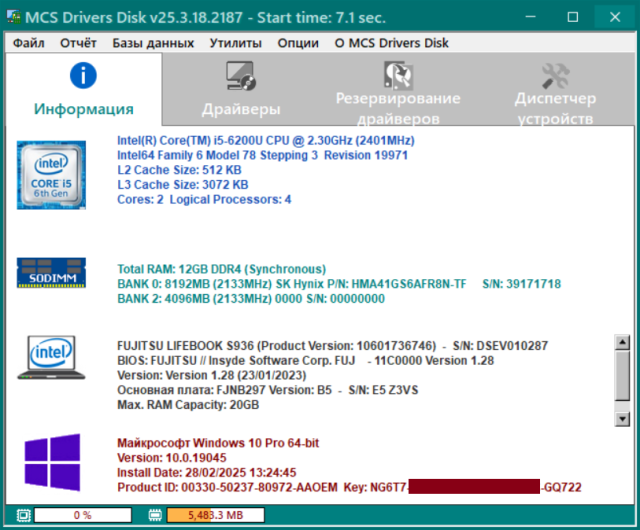Click the CPU chip icon in status bar
This screenshot has width=640, height=530.
tap(24, 515)
